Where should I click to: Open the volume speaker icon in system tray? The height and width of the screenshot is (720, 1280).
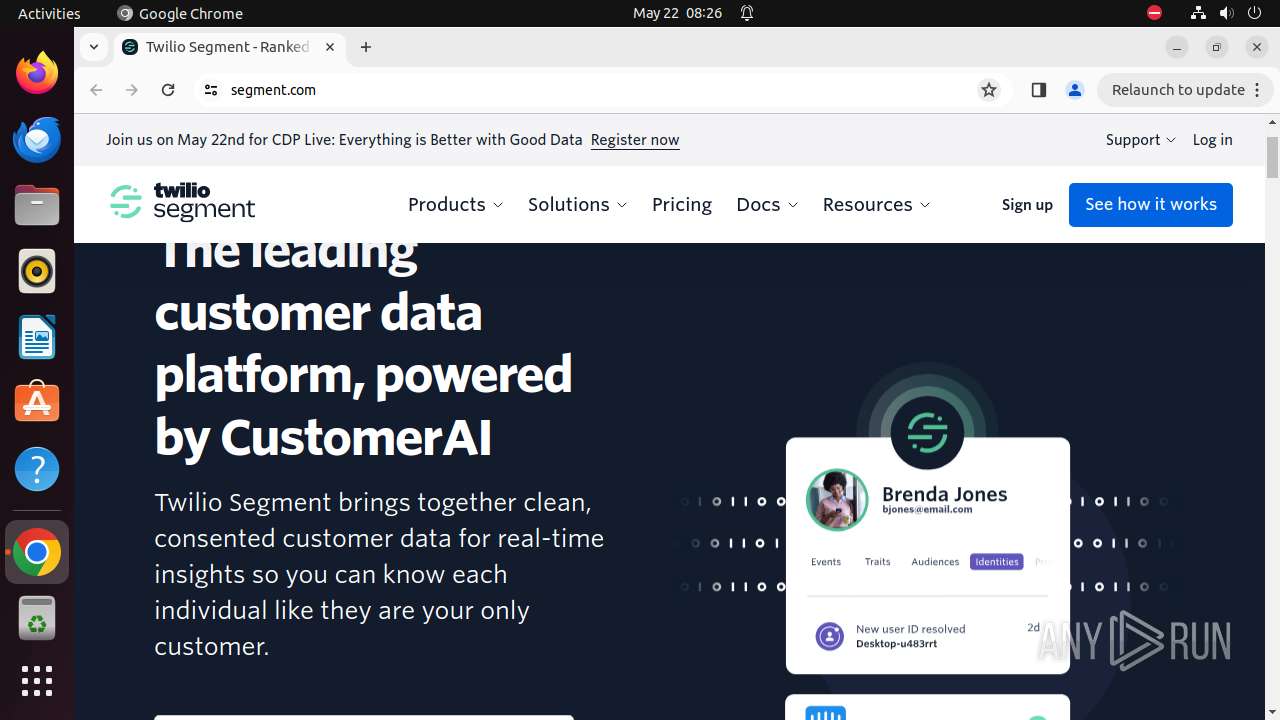(1226, 13)
